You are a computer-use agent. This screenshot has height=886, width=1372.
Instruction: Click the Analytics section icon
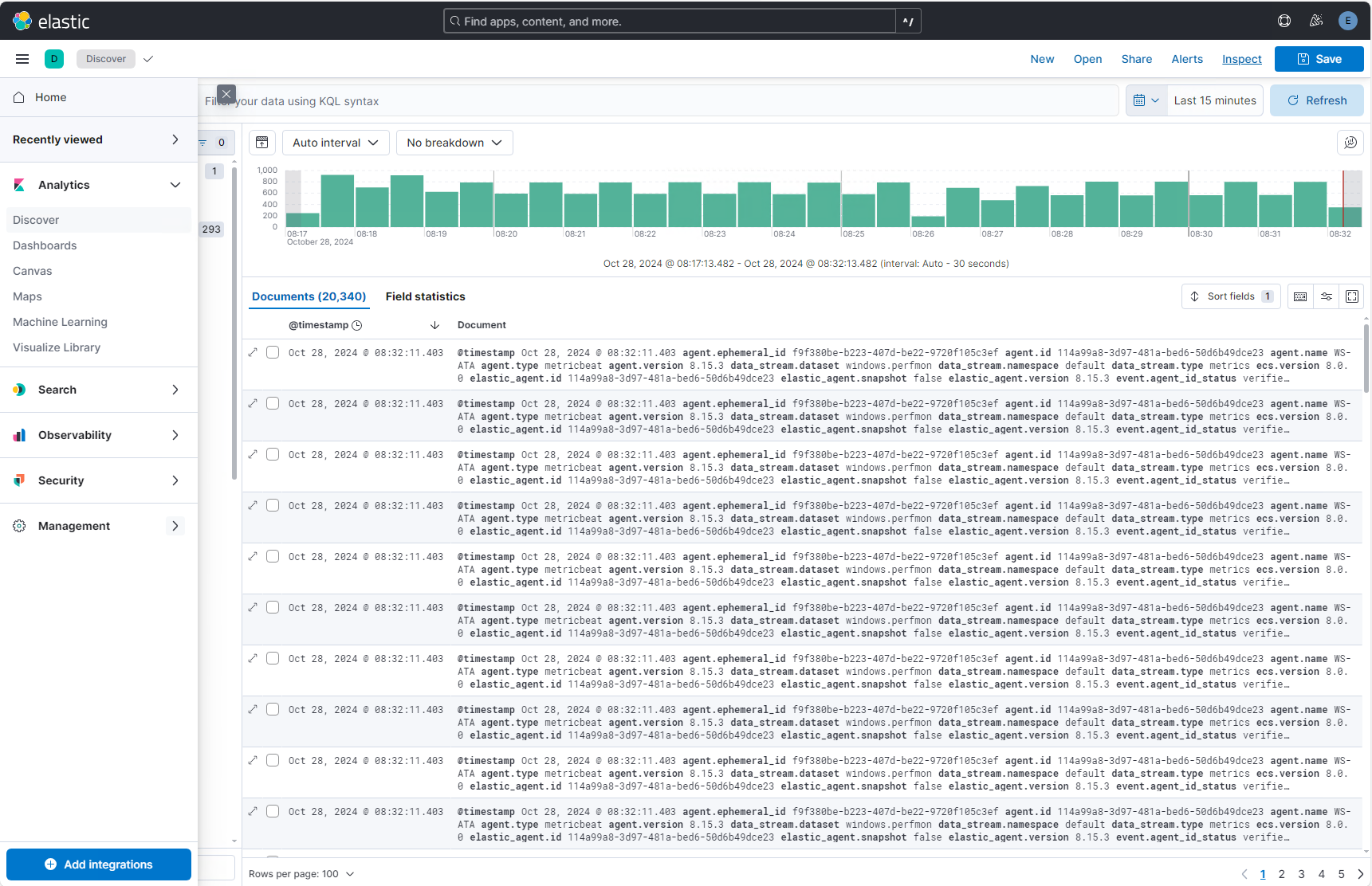19,185
